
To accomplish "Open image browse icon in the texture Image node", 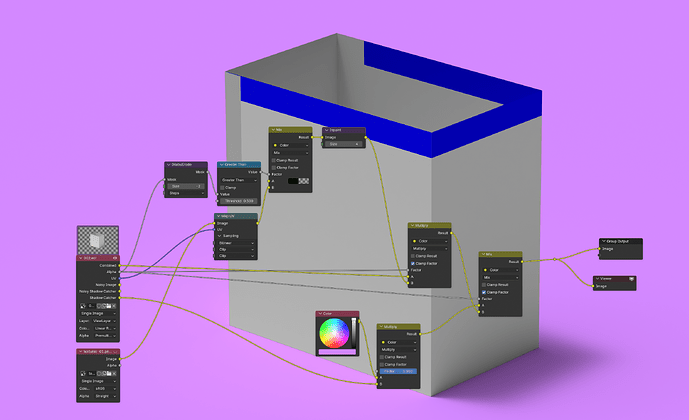I will pos(83,373).
